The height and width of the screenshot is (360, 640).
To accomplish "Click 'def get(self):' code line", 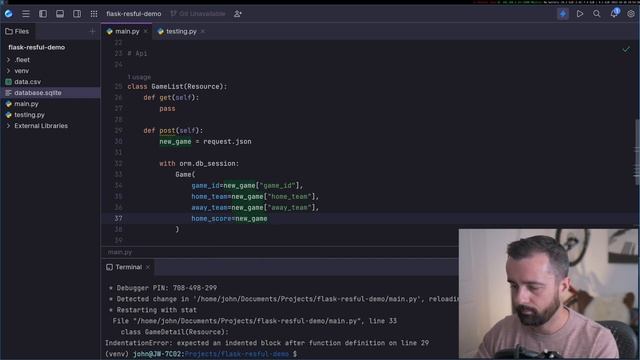I will [171, 98].
